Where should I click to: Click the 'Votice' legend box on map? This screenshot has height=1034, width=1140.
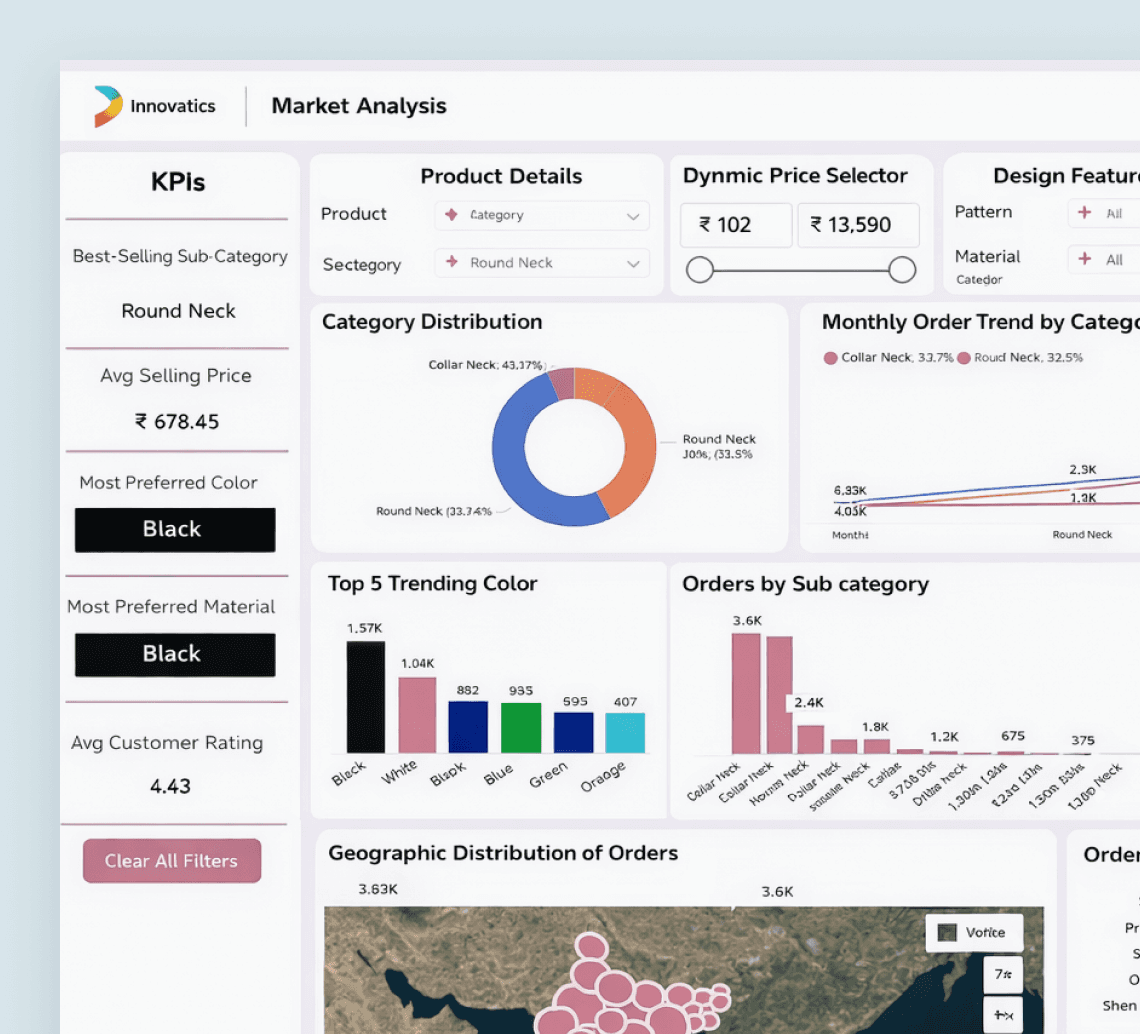click(974, 932)
